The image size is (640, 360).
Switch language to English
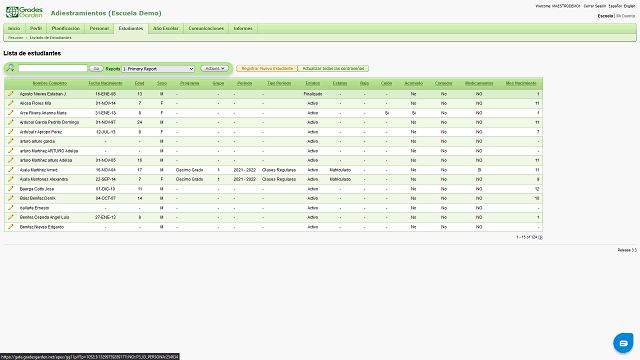[629, 6]
